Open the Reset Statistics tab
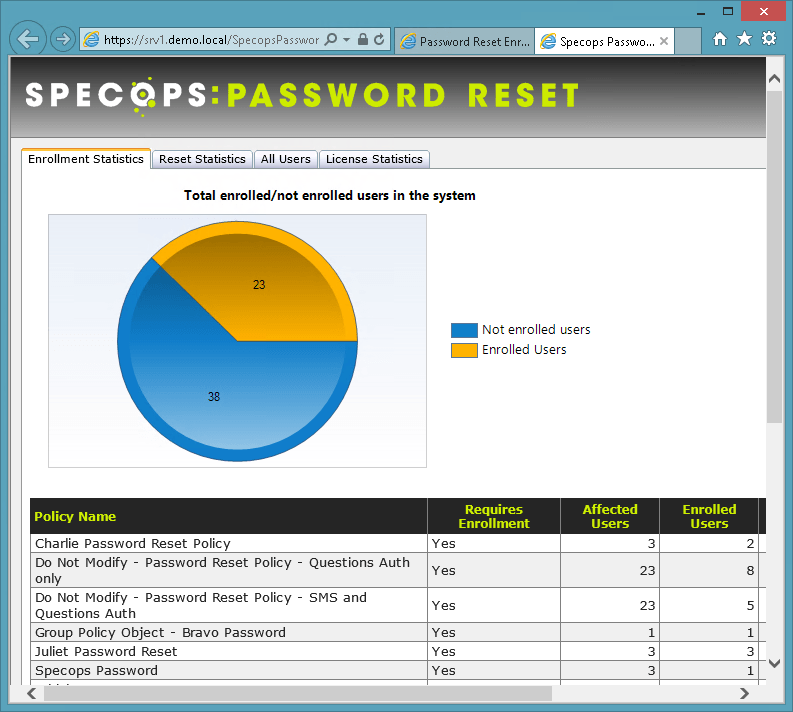793x712 pixels. (x=202, y=159)
